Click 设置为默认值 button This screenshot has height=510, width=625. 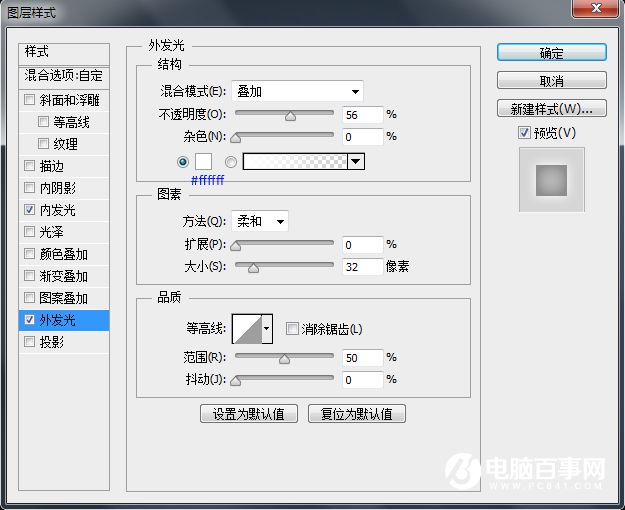click(249, 414)
